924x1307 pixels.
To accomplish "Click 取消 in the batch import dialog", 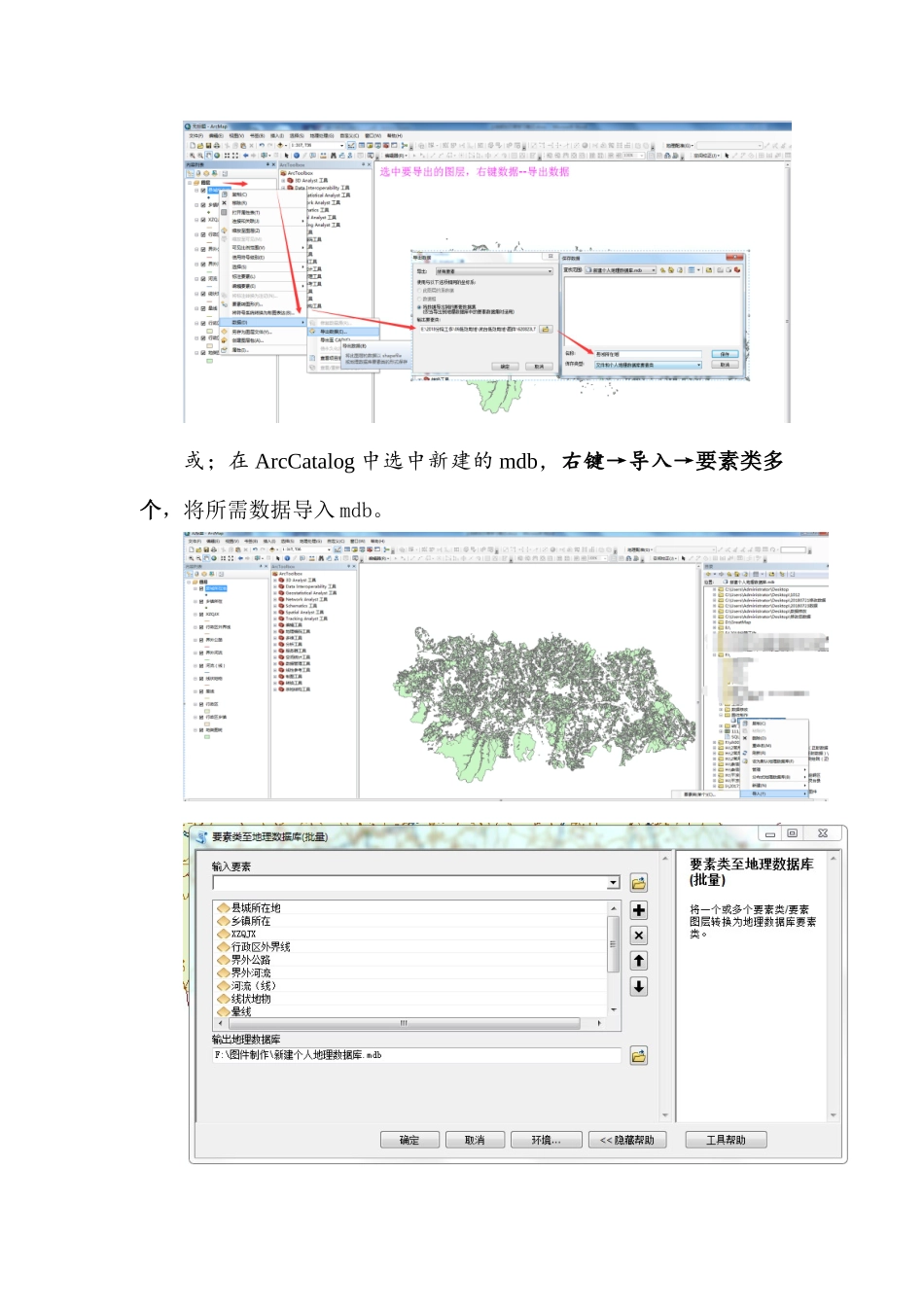I will click(x=475, y=1140).
